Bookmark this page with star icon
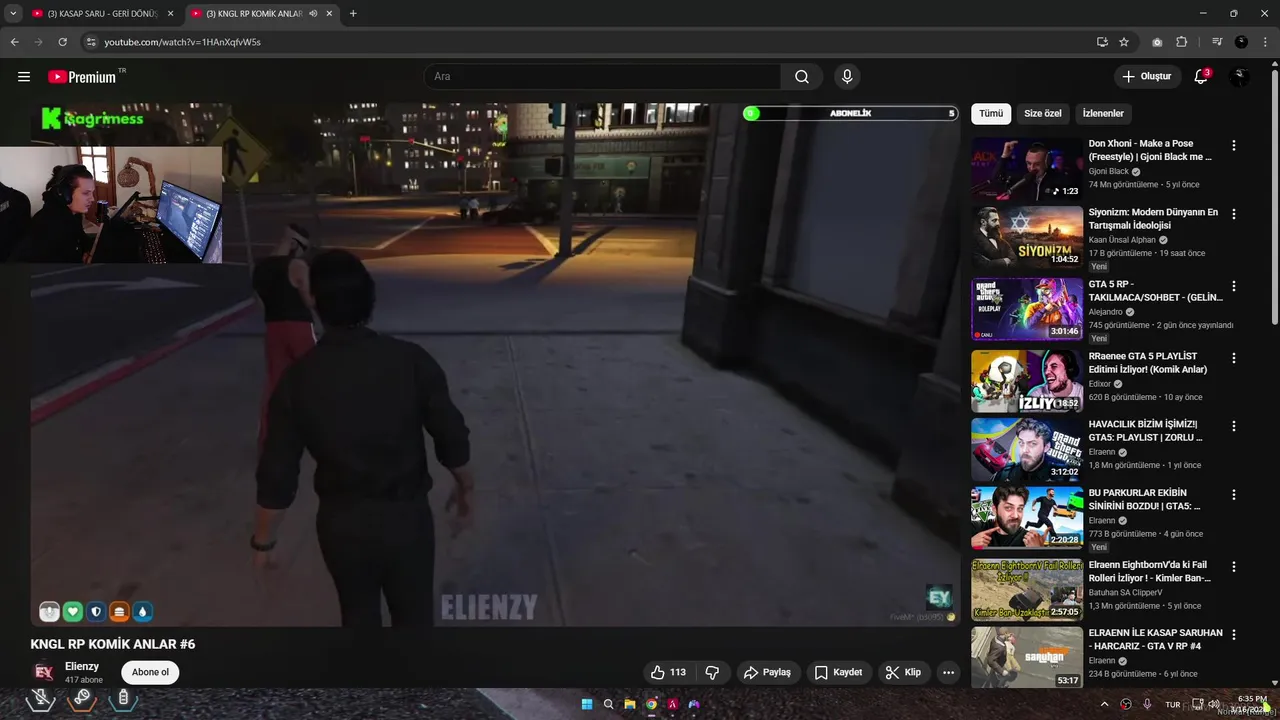The image size is (1280, 720). click(1124, 42)
